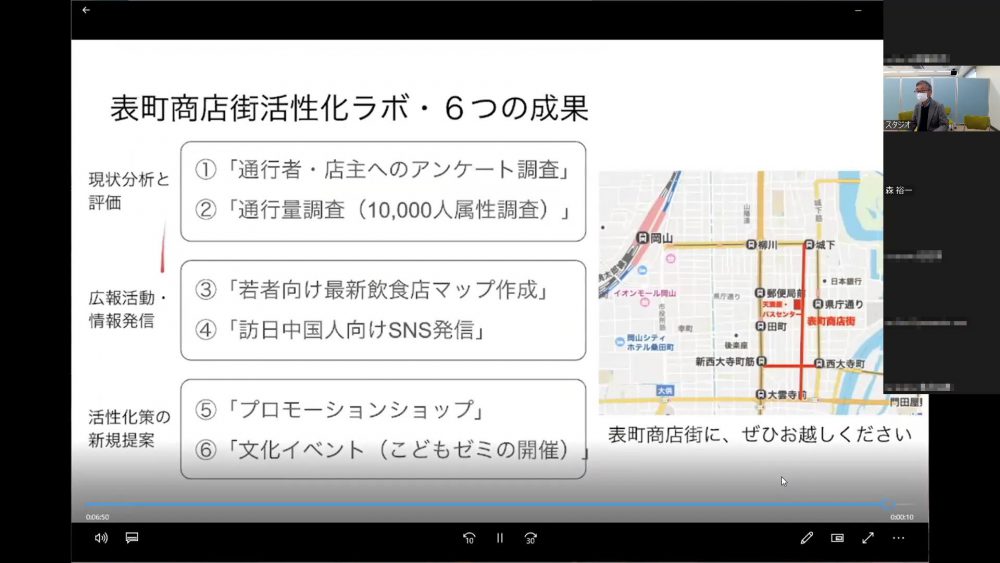This screenshot has height=563, width=1000.
Task: Click the back arrow at top left
Action: (x=86, y=10)
